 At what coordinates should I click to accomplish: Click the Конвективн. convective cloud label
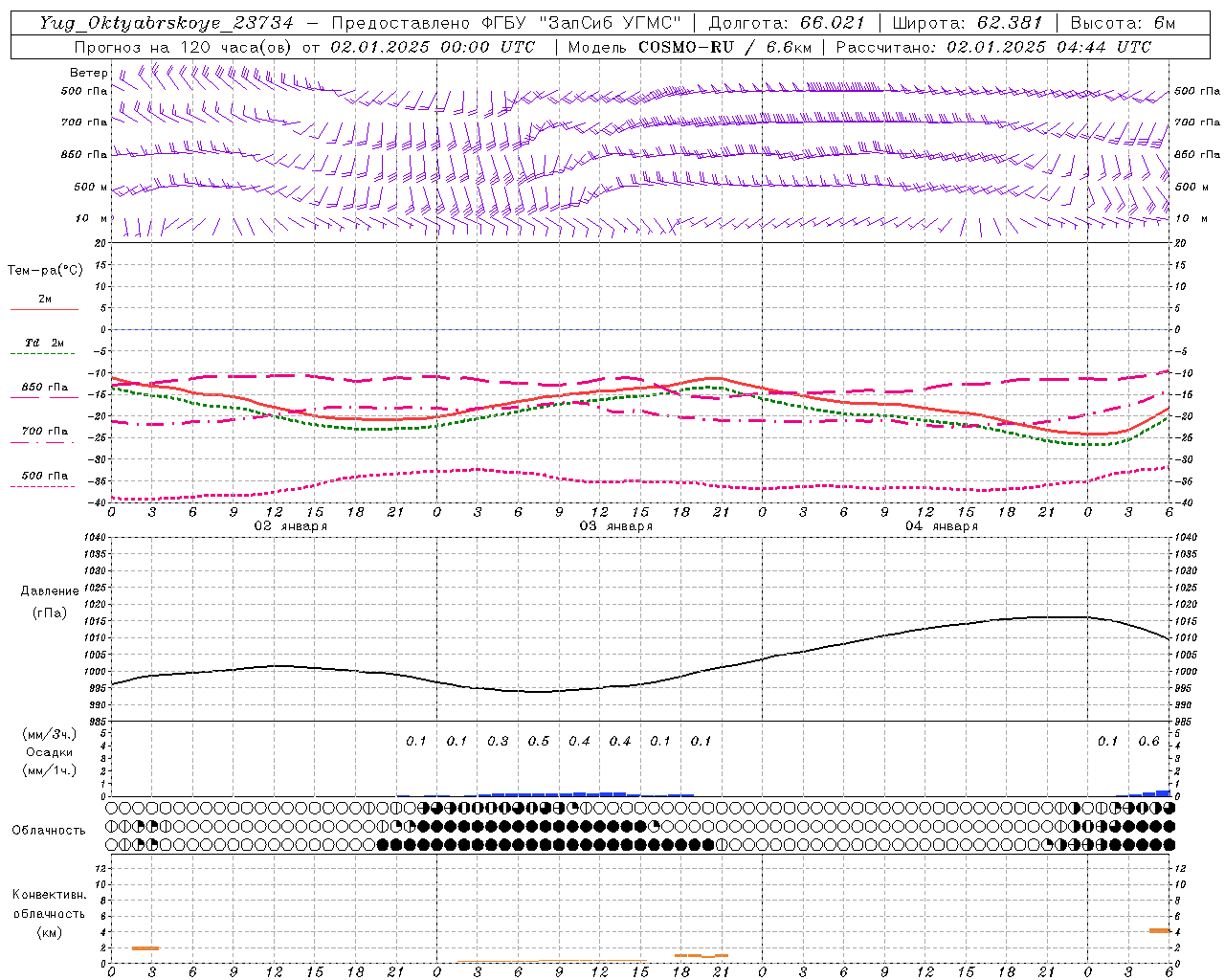(x=49, y=895)
